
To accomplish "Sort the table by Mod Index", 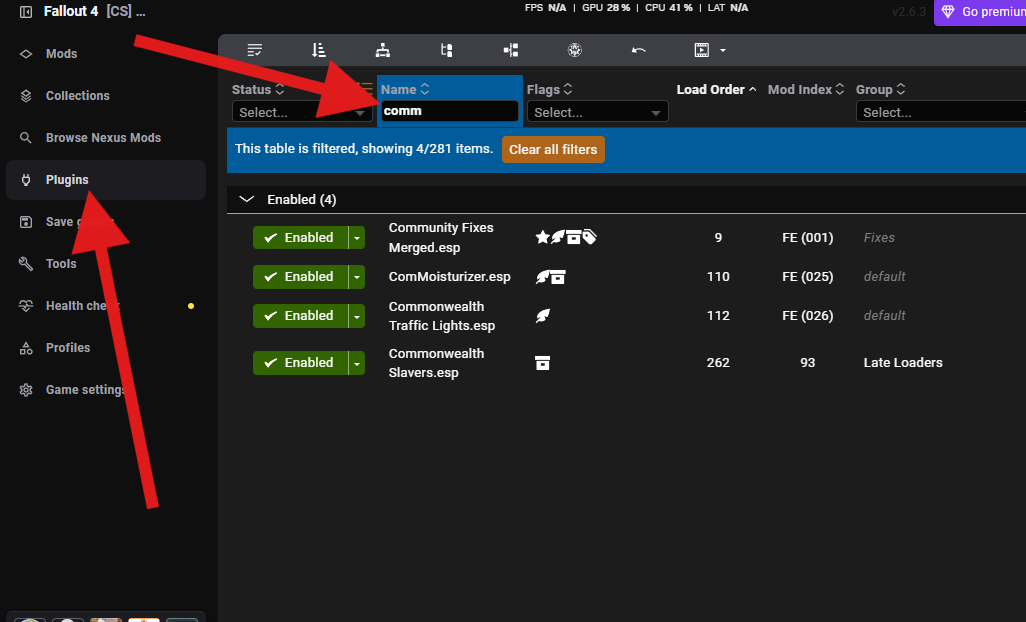I will (805, 90).
